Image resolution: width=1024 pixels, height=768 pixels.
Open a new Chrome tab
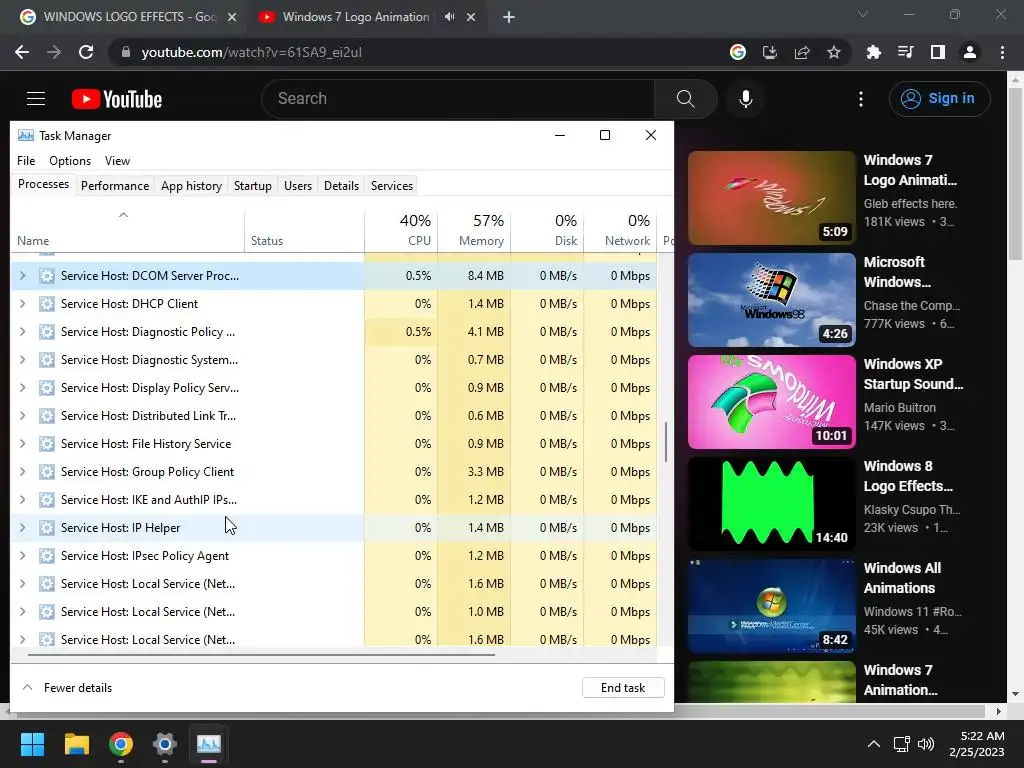click(x=509, y=18)
